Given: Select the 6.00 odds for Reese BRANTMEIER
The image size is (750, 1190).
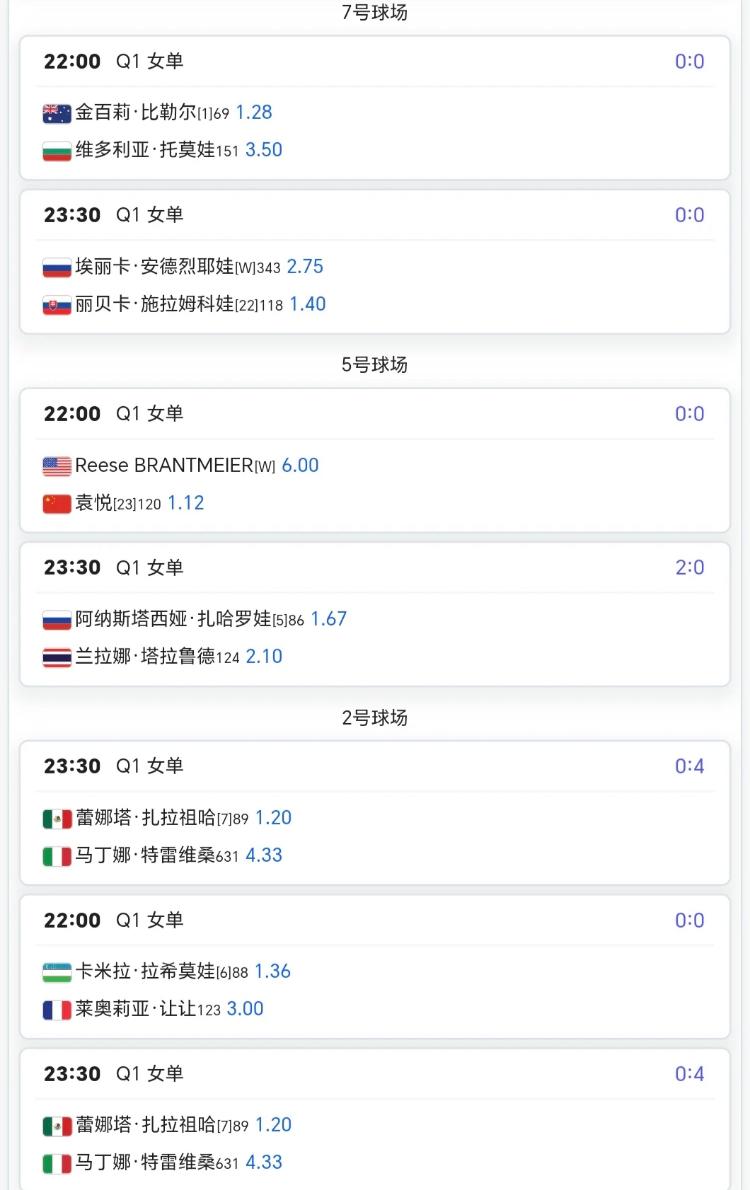Looking at the screenshot, I should [300, 465].
